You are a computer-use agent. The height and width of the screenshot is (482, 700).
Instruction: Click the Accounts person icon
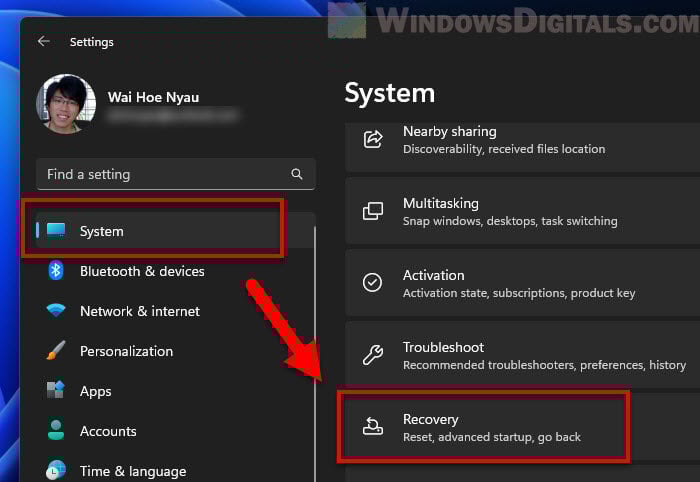click(x=56, y=430)
